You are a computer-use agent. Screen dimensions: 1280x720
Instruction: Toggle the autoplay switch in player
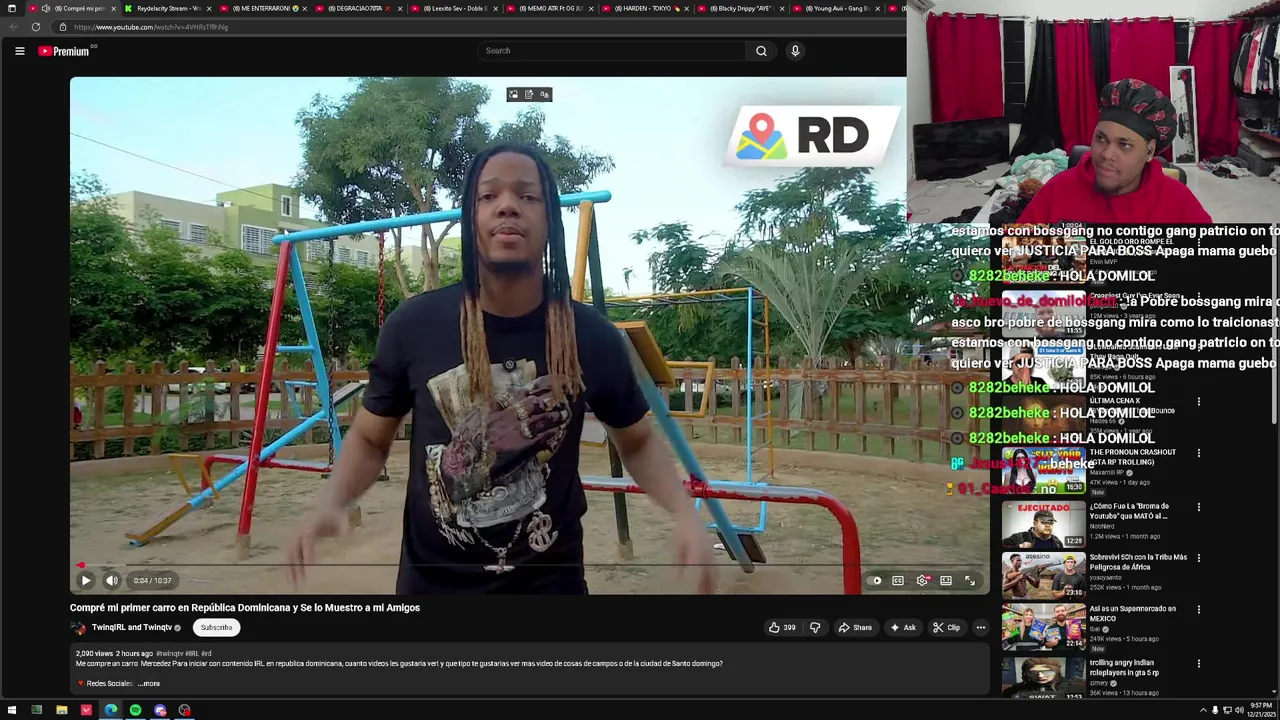pyautogui.click(x=876, y=580)
